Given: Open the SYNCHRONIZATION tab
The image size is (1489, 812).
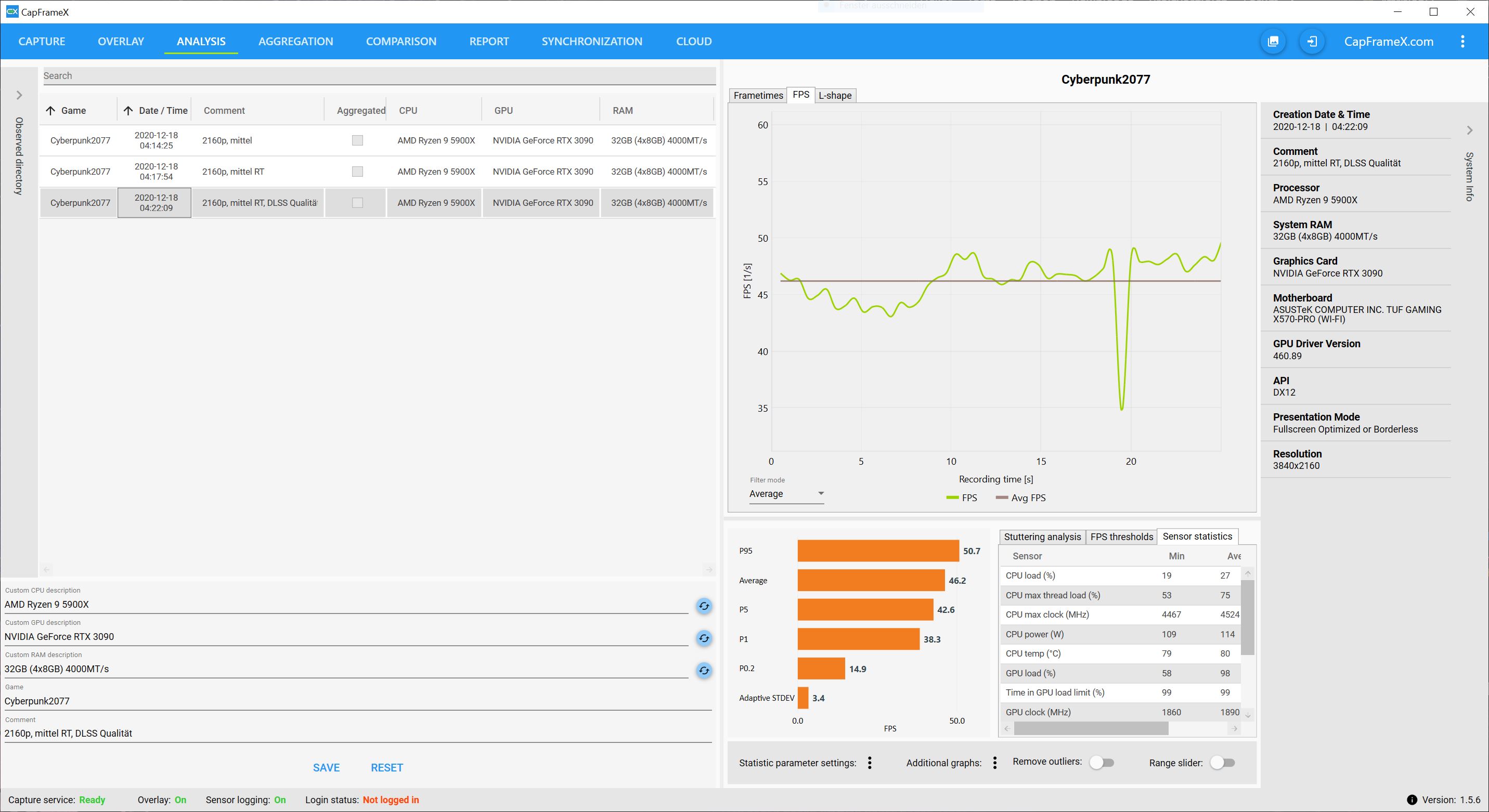Looking at the screenshot, I should coord(592,42).
